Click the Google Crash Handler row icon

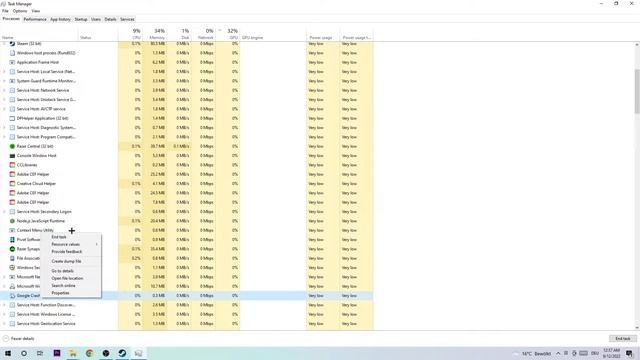pyautogui.click(x=12, y=296)
